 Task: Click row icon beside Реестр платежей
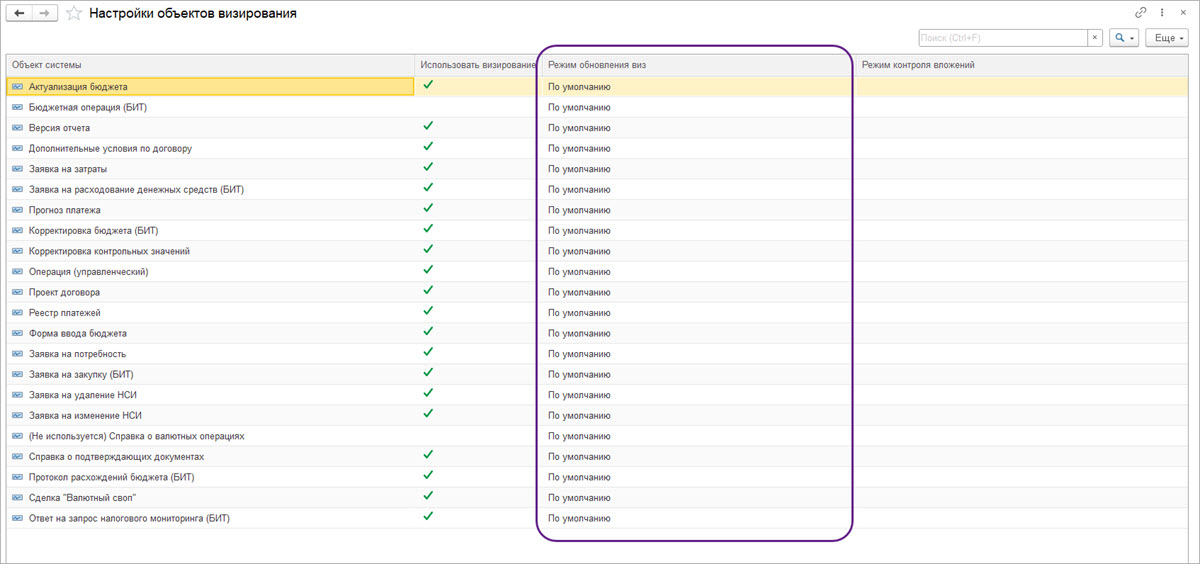coord(17,313)
